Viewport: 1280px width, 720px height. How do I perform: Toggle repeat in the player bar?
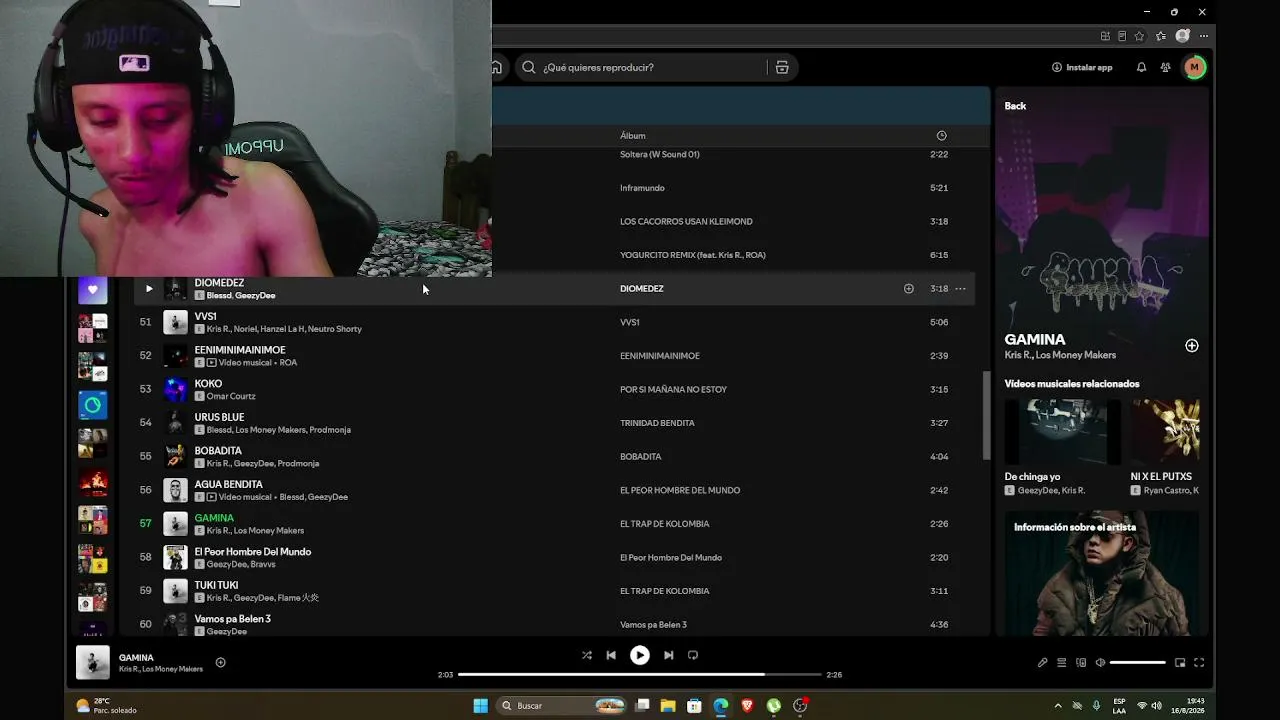coord(693,655)
